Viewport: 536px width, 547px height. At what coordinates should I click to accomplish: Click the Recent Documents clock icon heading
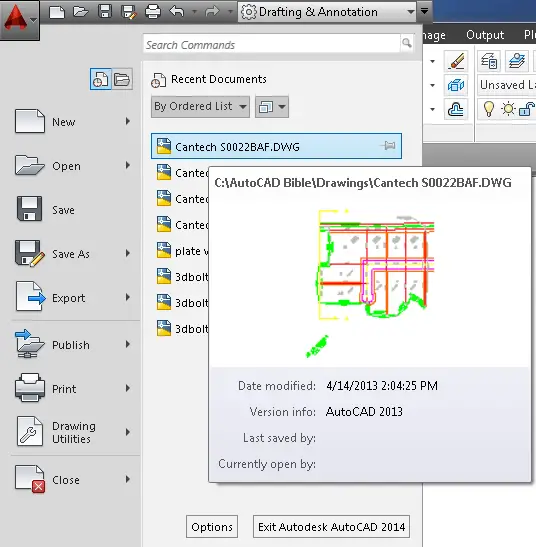pyautogui.click(x=158, y=81)
